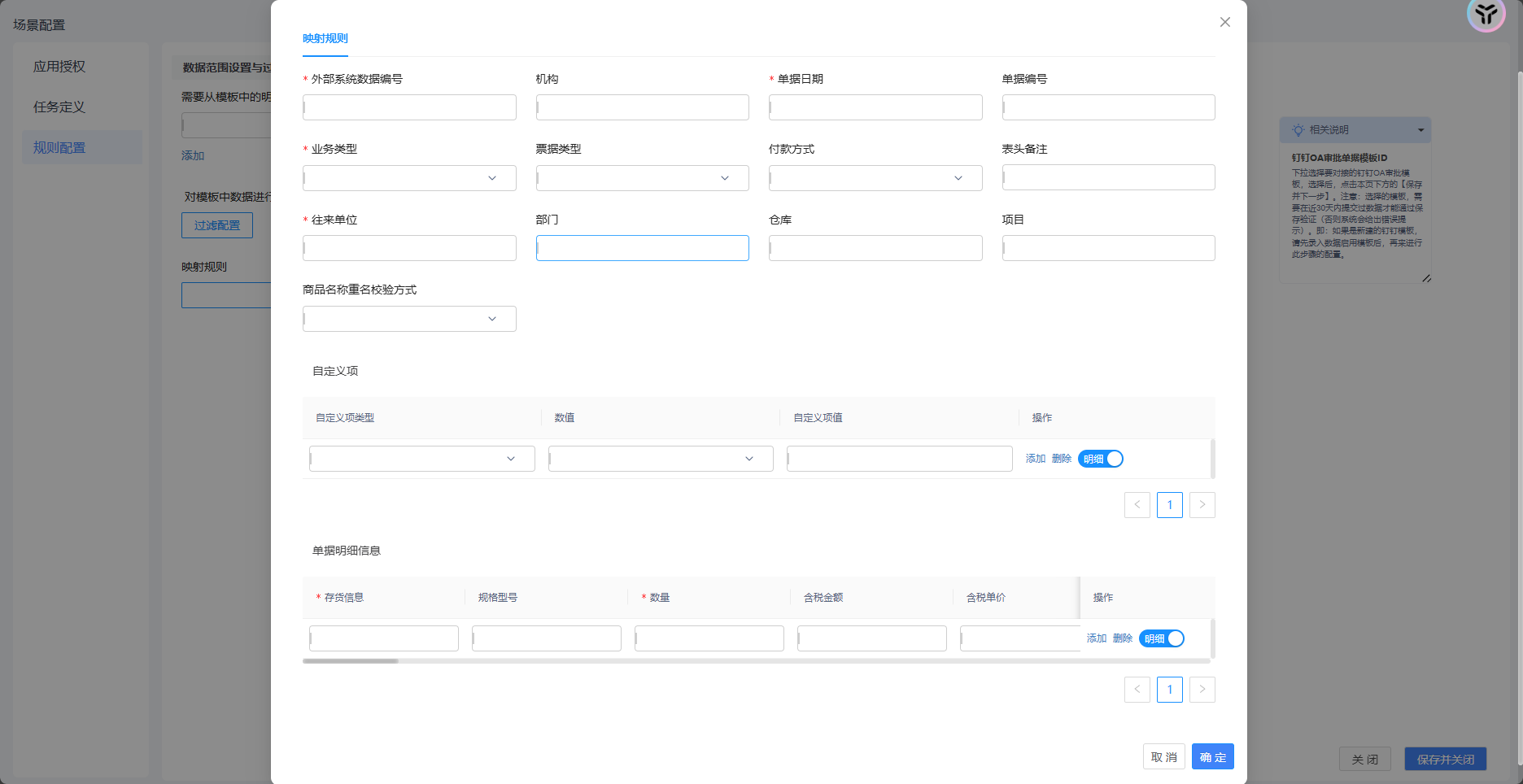Click the 单据编号 input field
This screenshot has height=784, width=1523.
(1109, 107)
